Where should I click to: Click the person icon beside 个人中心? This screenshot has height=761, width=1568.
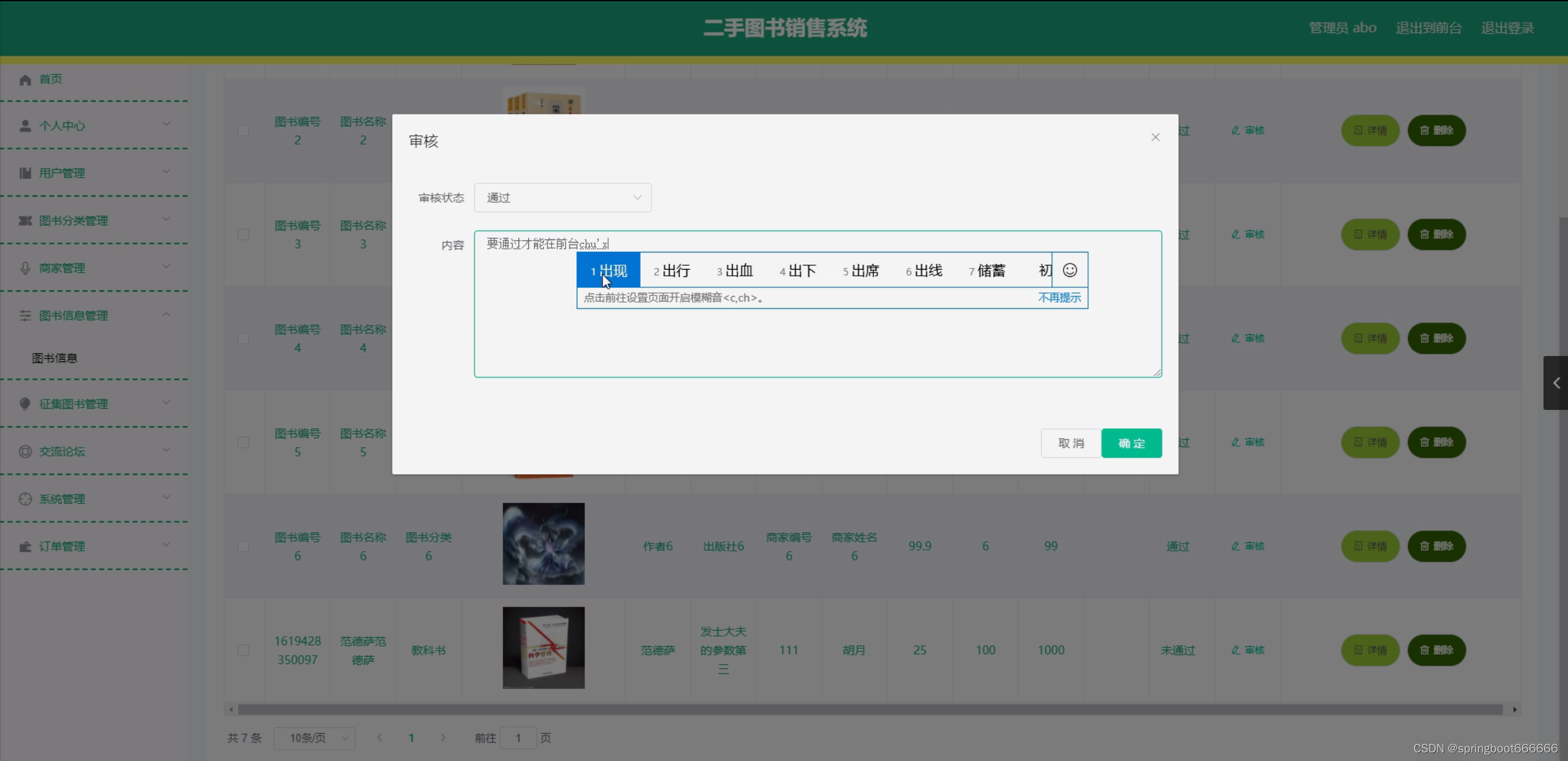click(25, 126)
